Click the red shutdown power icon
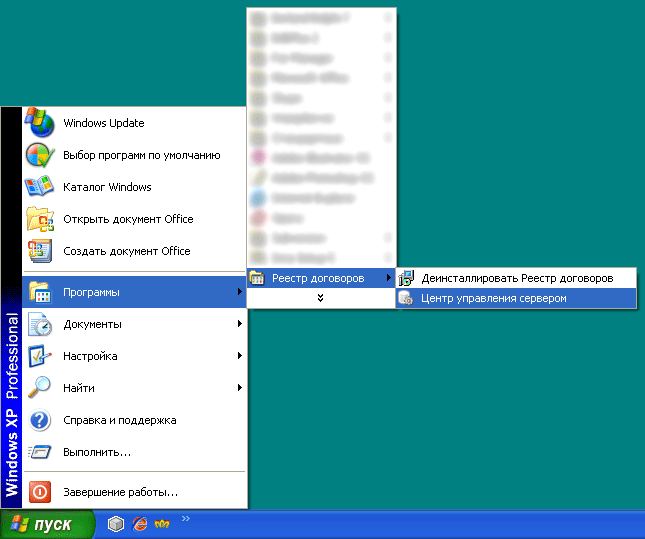This screenshot has height=539, width=645. [x=40, y=492]
